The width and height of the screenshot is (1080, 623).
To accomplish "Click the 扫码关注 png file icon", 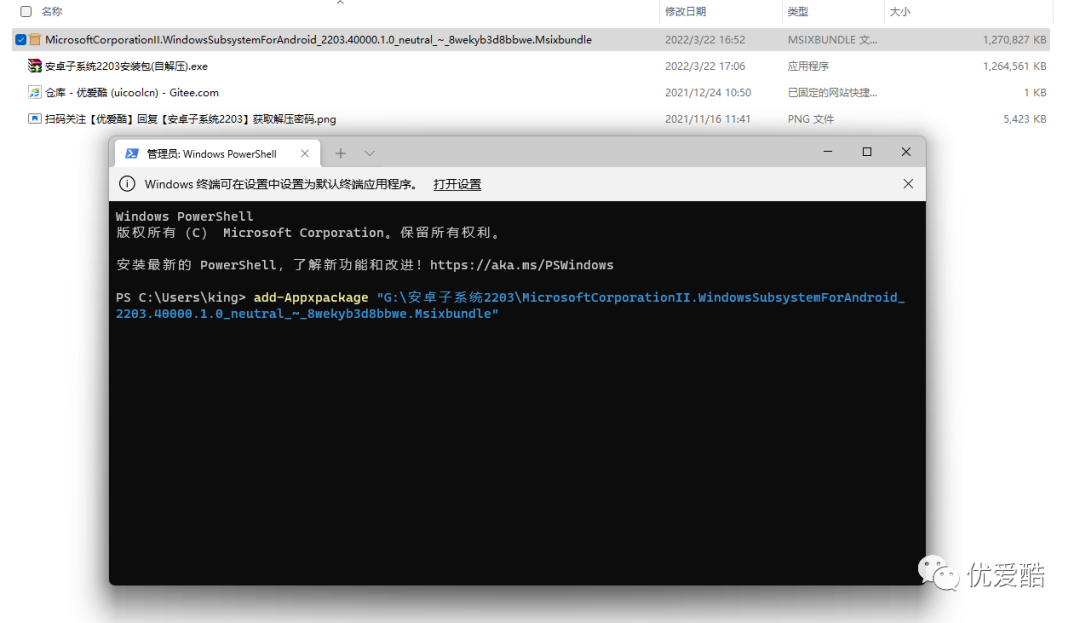I will point(34,118).
